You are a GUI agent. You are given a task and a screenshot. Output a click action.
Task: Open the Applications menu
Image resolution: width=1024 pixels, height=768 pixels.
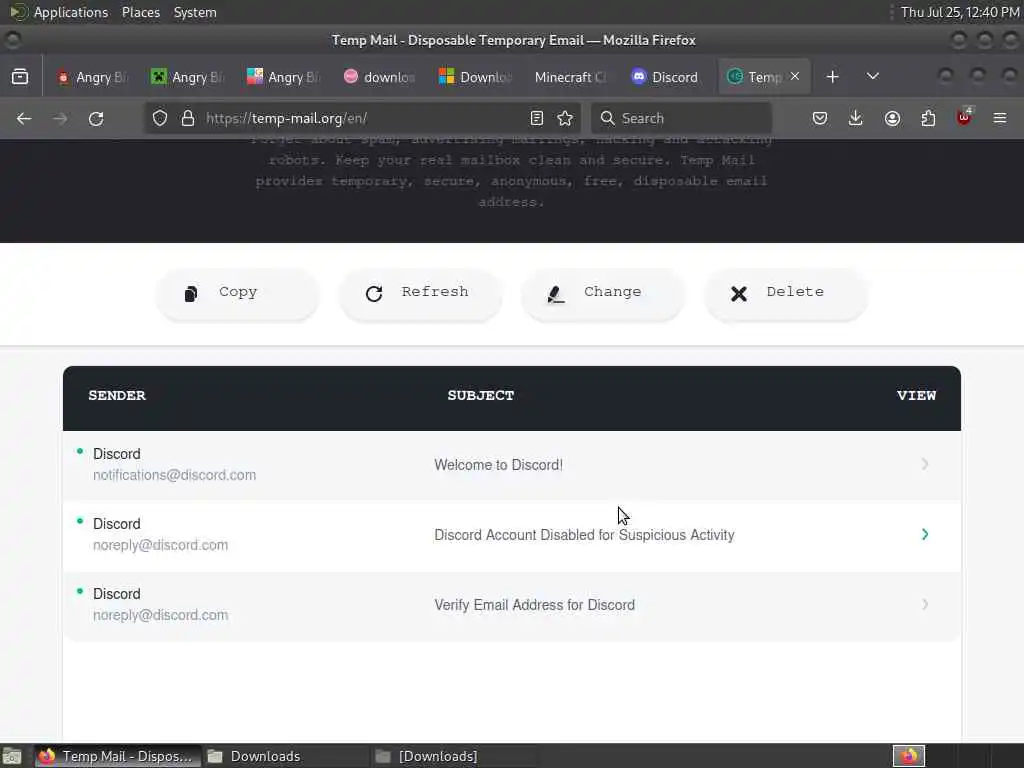click(x=71, y=12)
